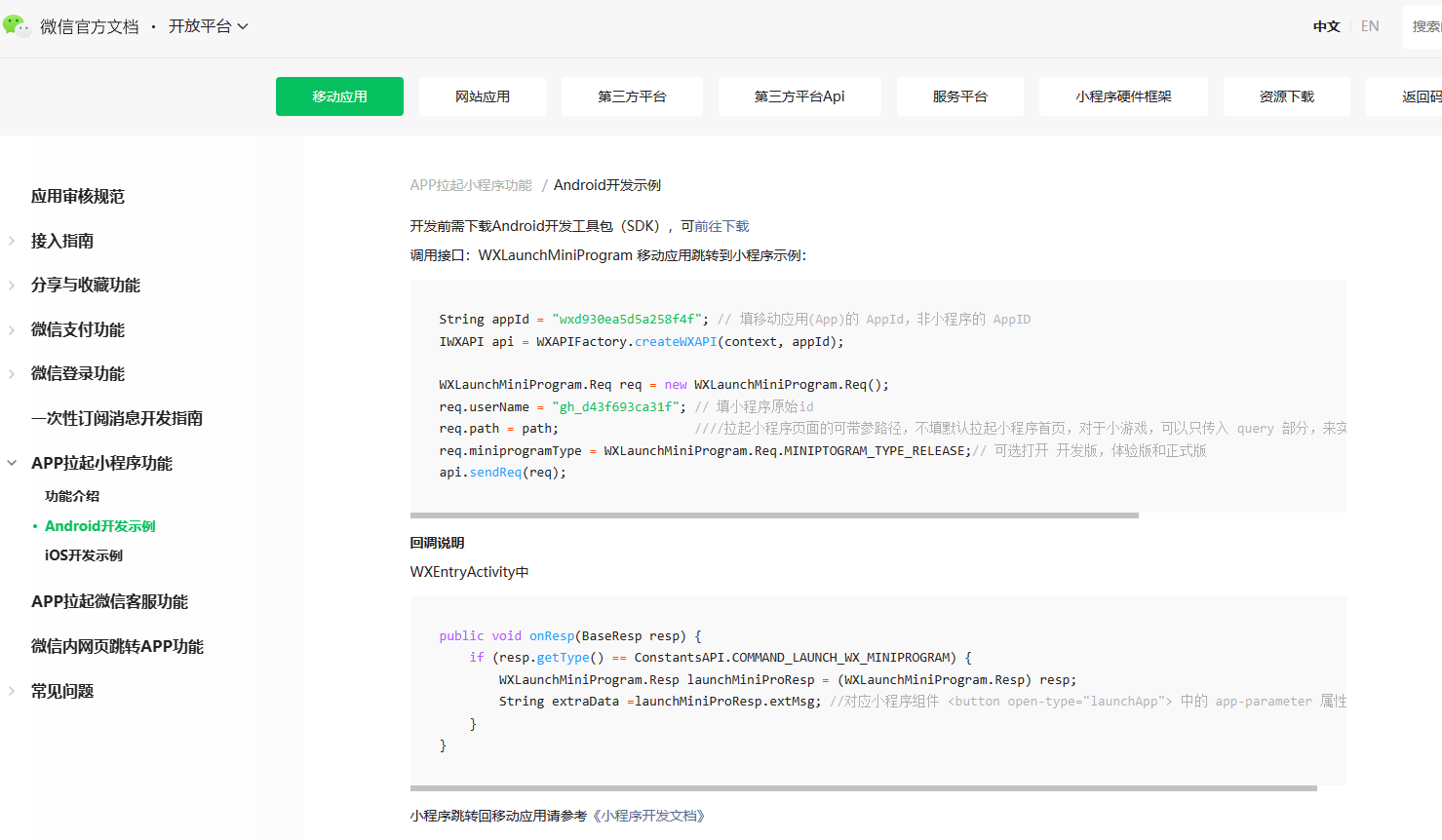Expand the 微信登录功能 chevron
Viewport: 1442px width, 840px height.
coord(12,373)
